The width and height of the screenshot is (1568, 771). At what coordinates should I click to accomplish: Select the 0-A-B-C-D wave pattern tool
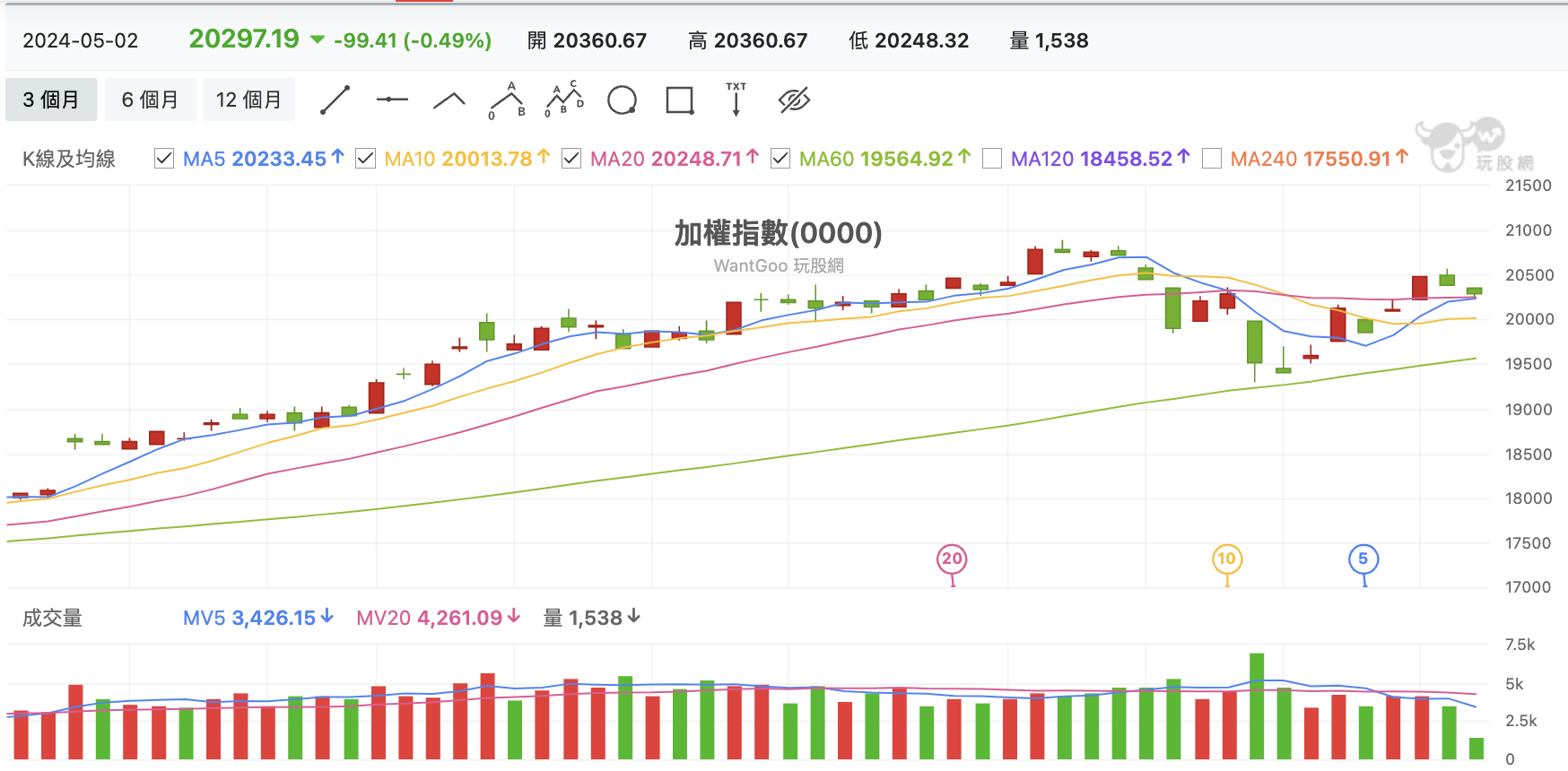[564, 100]
